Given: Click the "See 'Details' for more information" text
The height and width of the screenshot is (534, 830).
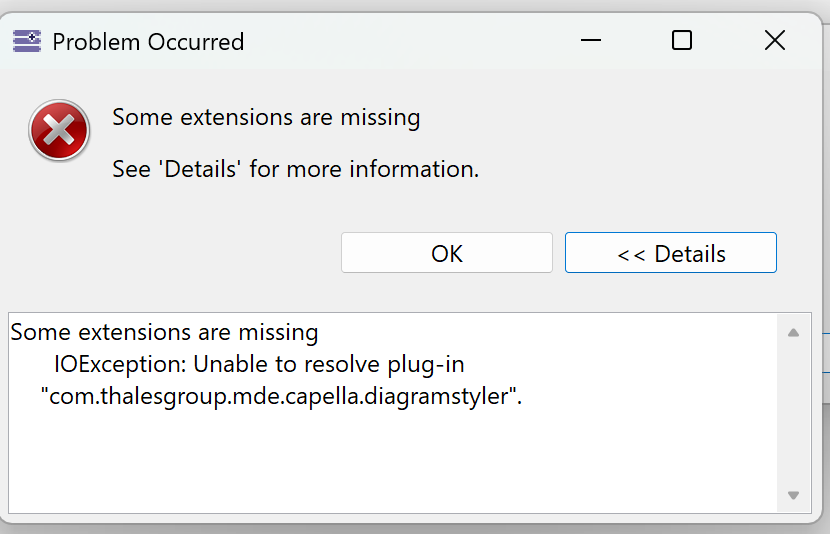Looking at the screenshot, I should click(x=295, y=169).
